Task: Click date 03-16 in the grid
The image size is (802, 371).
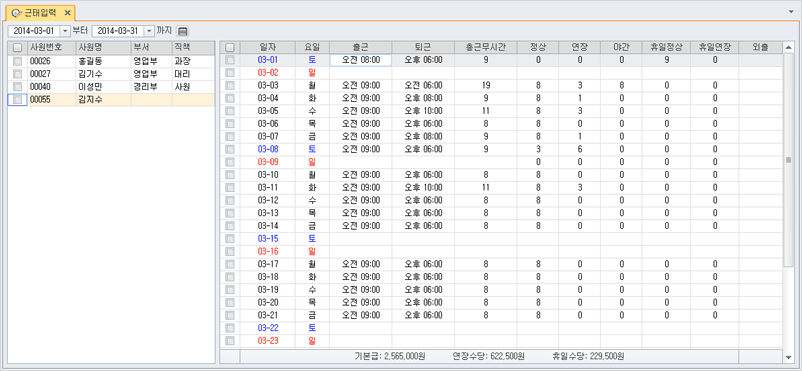Action: [x=268, y=251]
